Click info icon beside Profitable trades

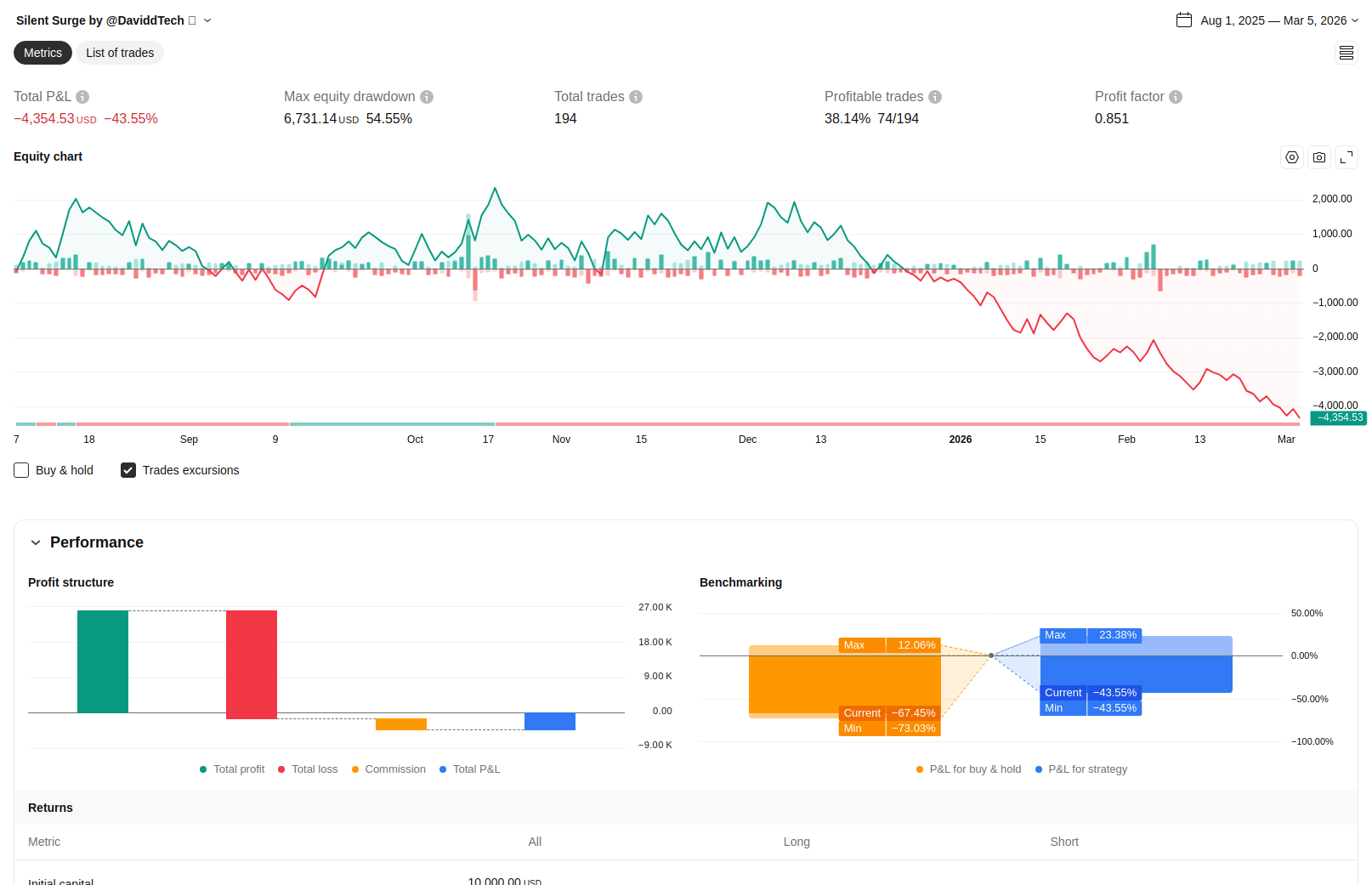tap(935, 97)
